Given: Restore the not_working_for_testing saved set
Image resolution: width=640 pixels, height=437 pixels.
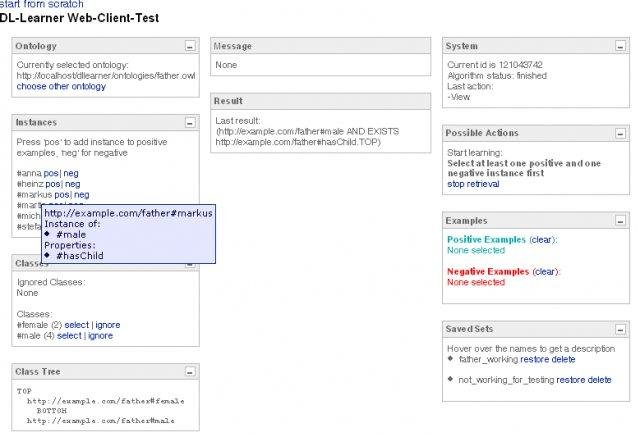Looking at the screenshot, I should pos(570,380).
